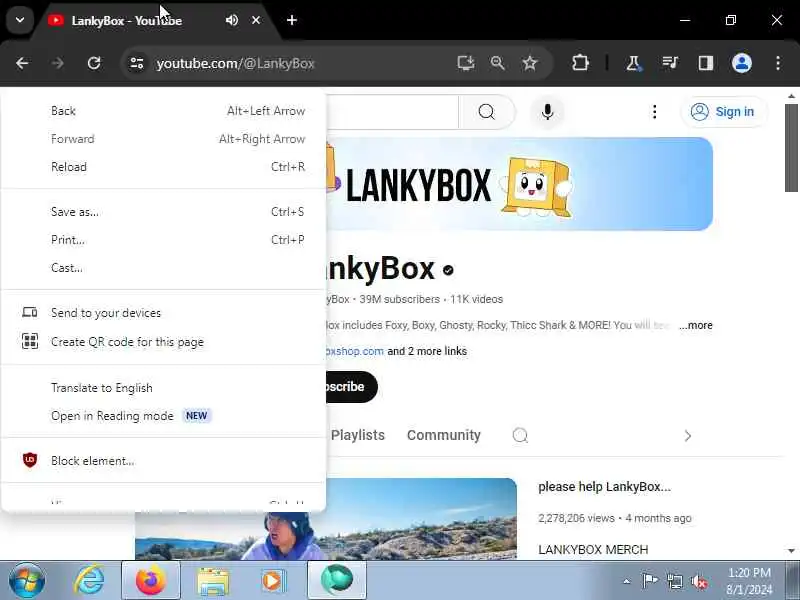The image size is (800, 600).
Task: Open YouTube settings three-dot menu
Action: [x=655, y=112]
